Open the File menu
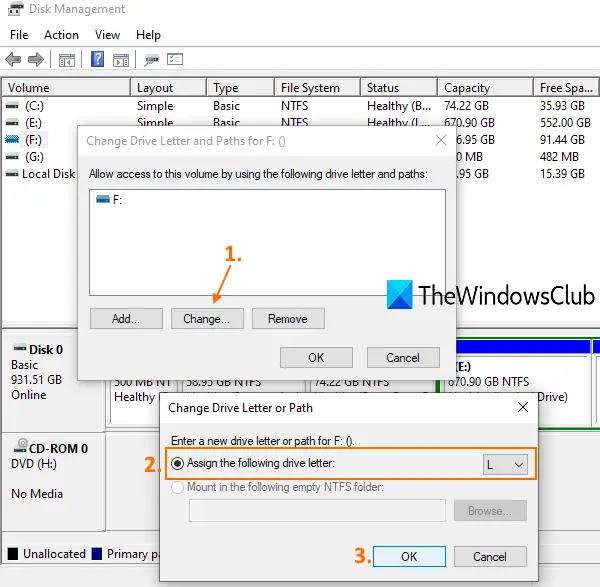 [19, 35]
